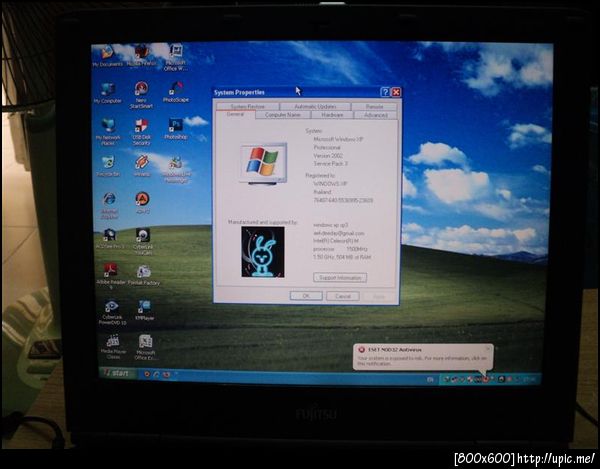Open the Start menu
This screenshot has height=469, width=600.
point(117,373)
